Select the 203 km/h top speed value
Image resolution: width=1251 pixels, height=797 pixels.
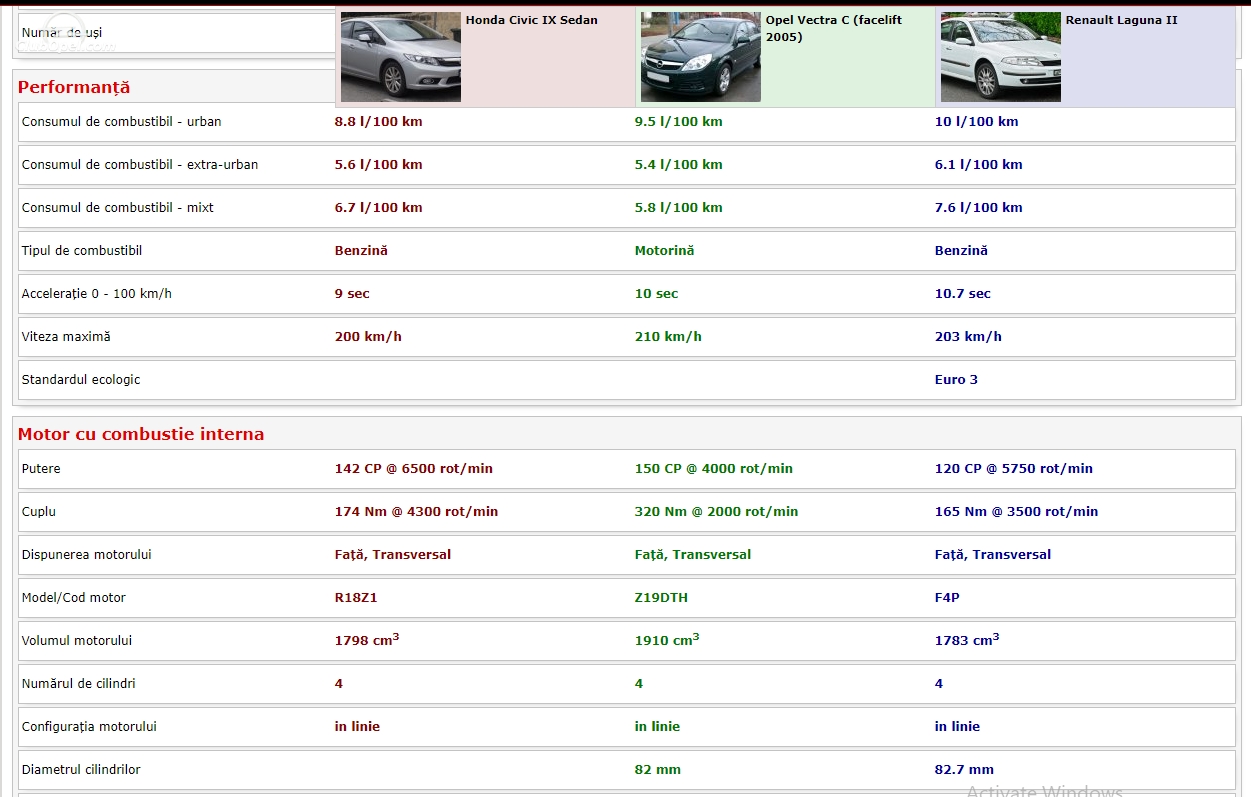click(x=968, y=337)
